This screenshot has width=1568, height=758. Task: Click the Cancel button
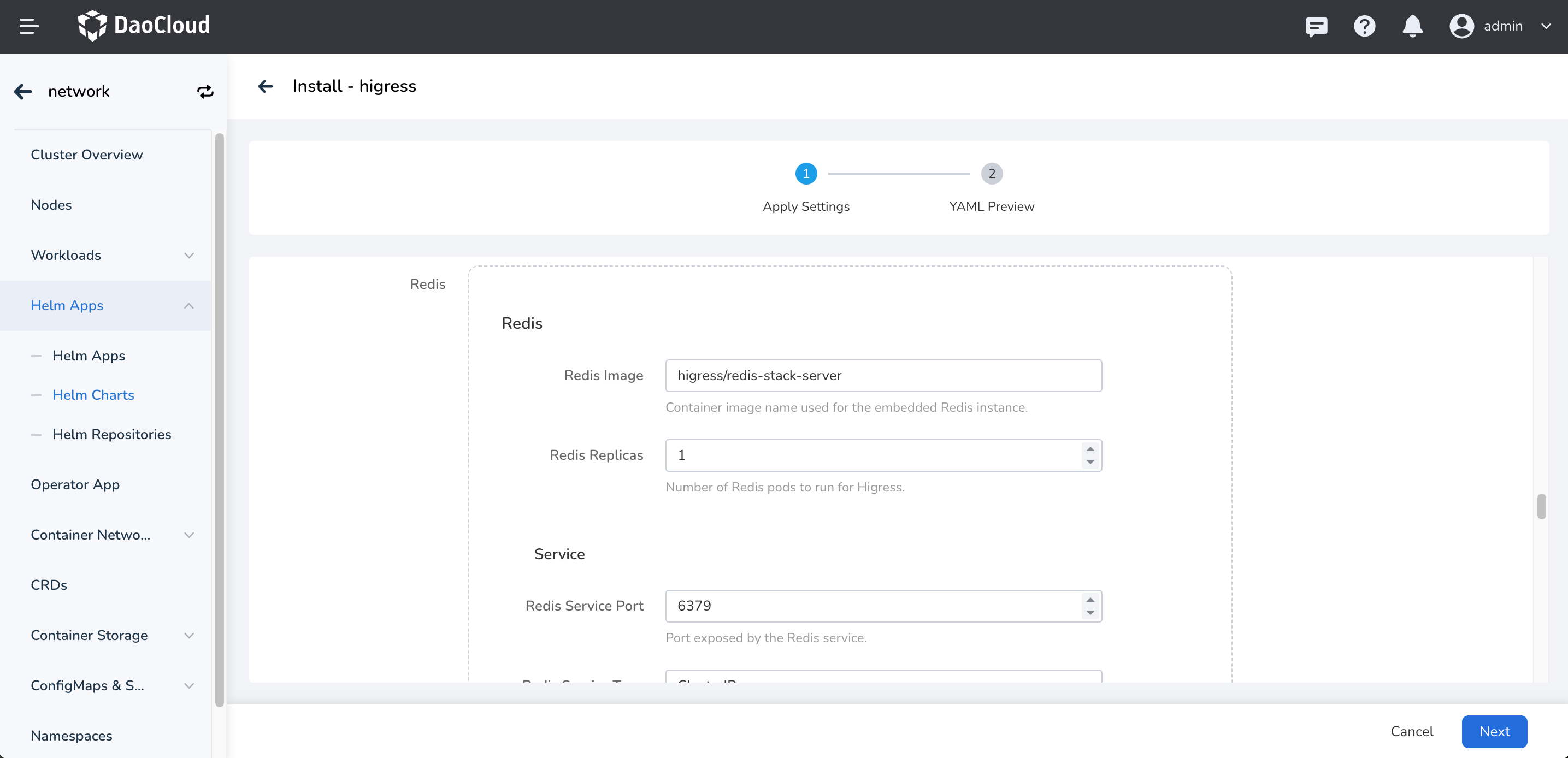(x=1412, y=731)
